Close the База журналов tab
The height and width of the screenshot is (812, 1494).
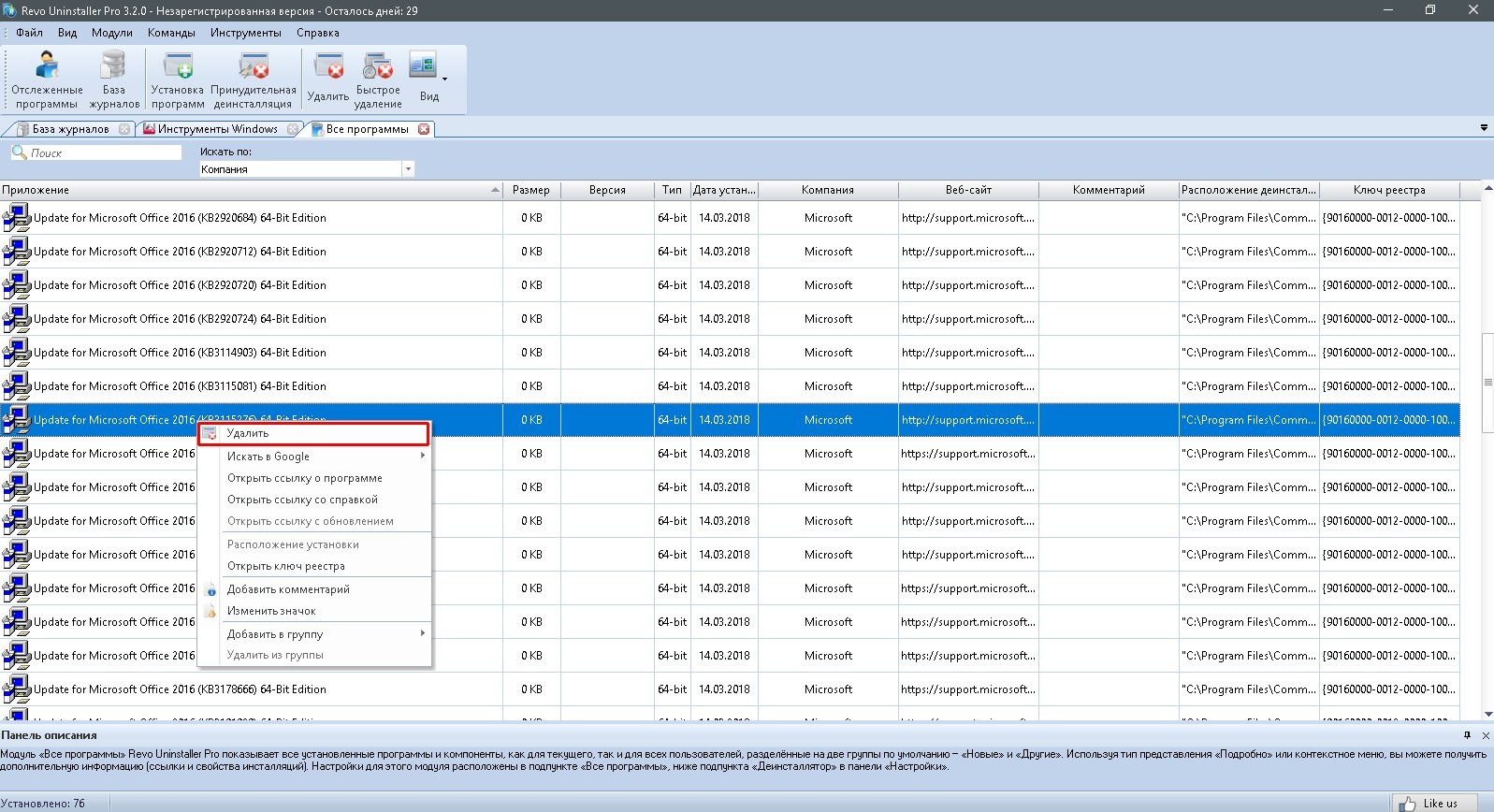coord(124,129)
